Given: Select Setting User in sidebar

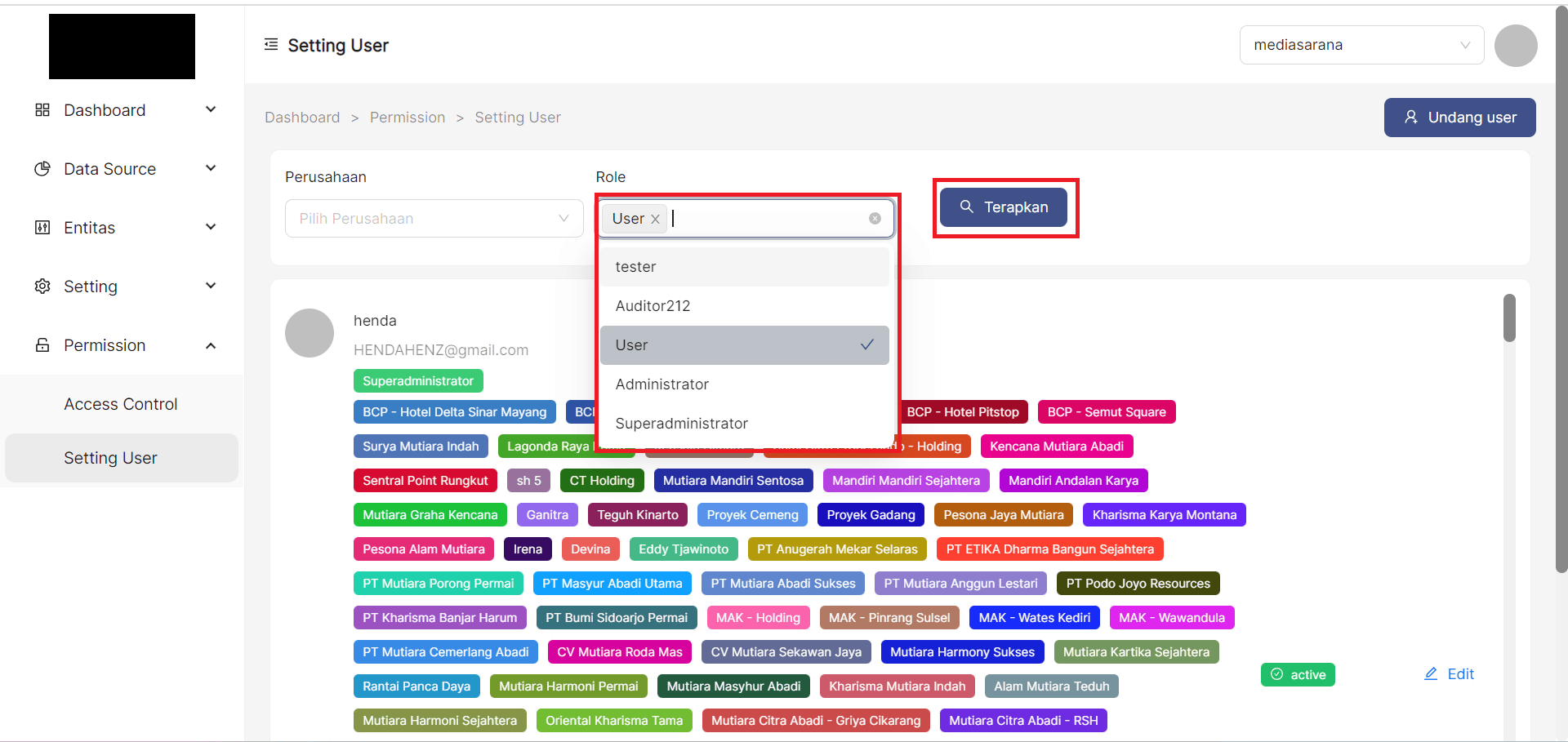Looking at the screenshot, I should [x=111, y=458].
